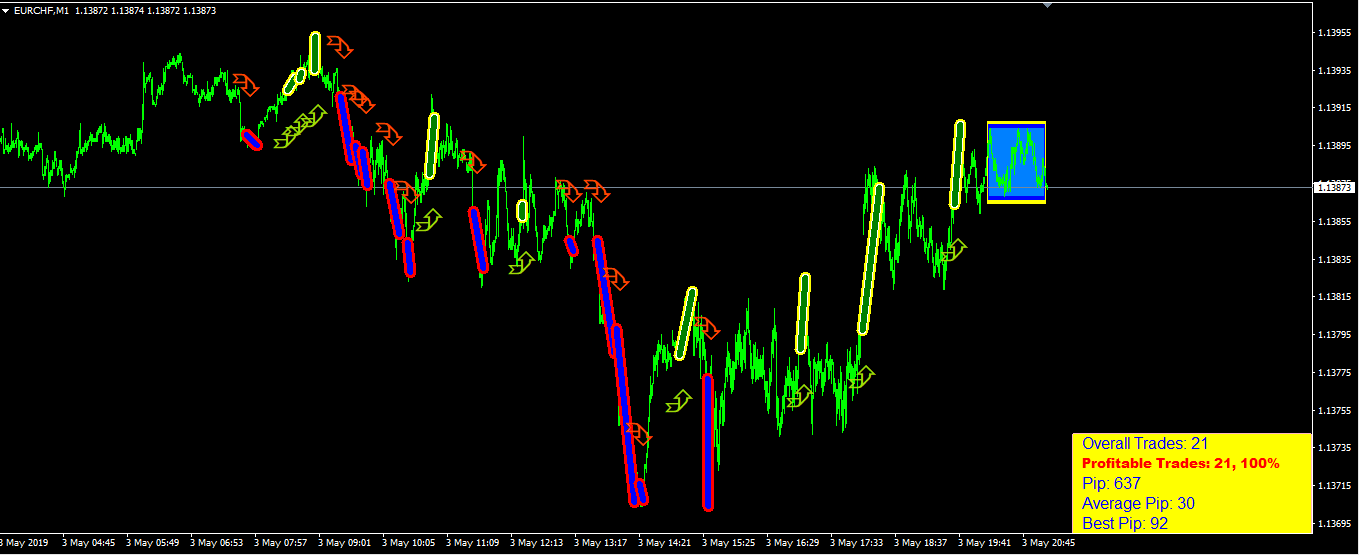This screenshot has height=555, width=1359.
Task: Click the '3 May 07:57' time label
Action: coord(281,543)
